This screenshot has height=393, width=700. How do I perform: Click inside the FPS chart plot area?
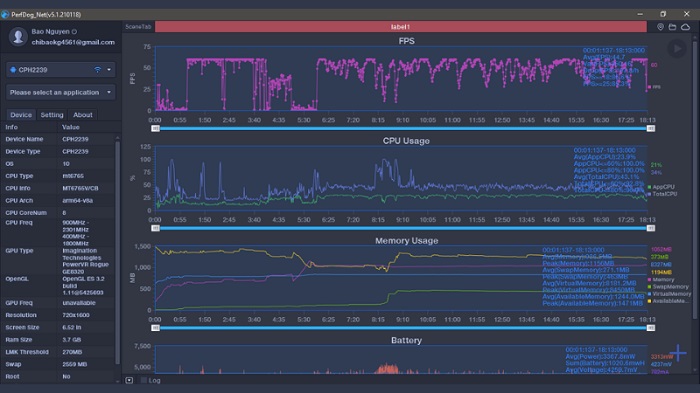click(x=401, y=78)
